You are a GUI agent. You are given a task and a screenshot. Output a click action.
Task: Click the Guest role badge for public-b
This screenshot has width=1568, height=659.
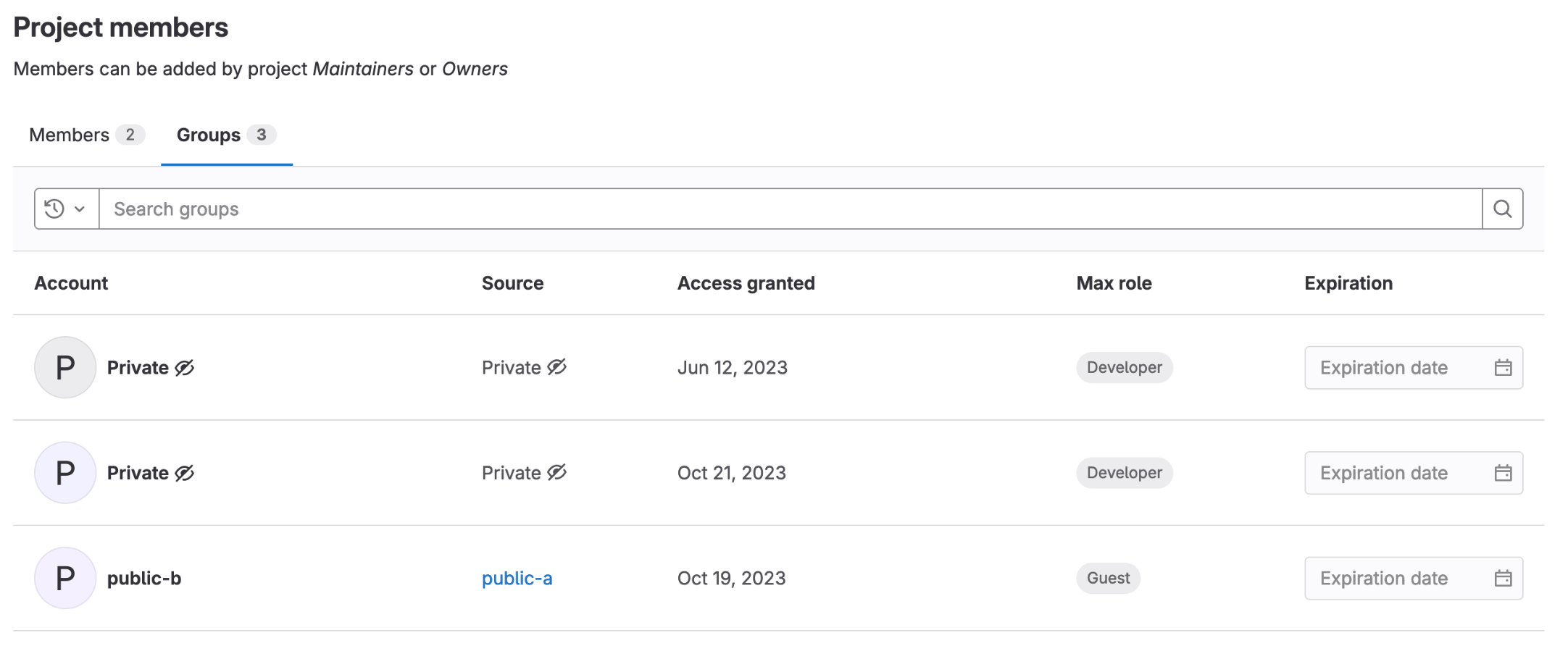pyautogui.click(x=1108, y=578)
